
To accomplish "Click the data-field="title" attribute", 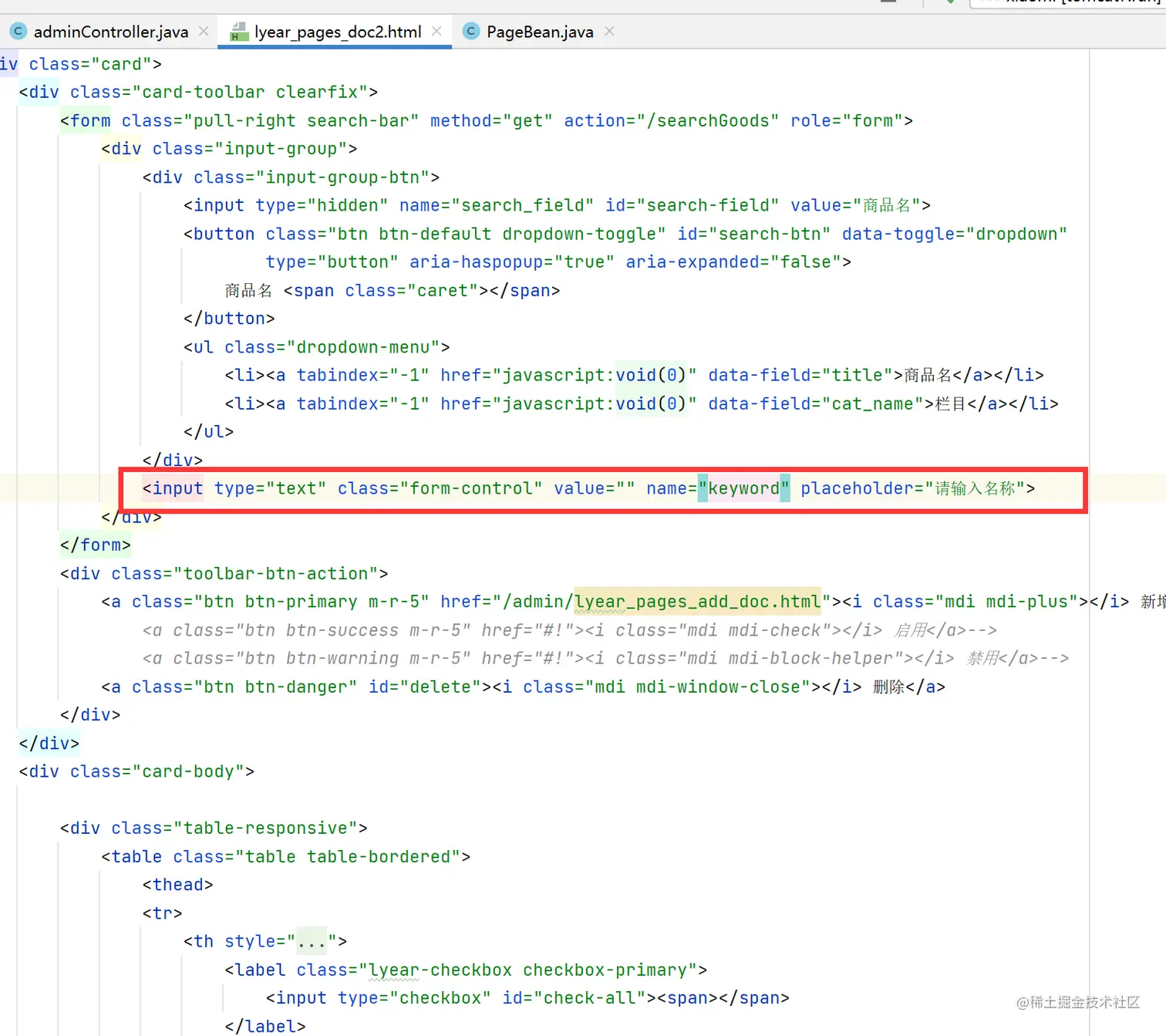I will click(800, 375).
